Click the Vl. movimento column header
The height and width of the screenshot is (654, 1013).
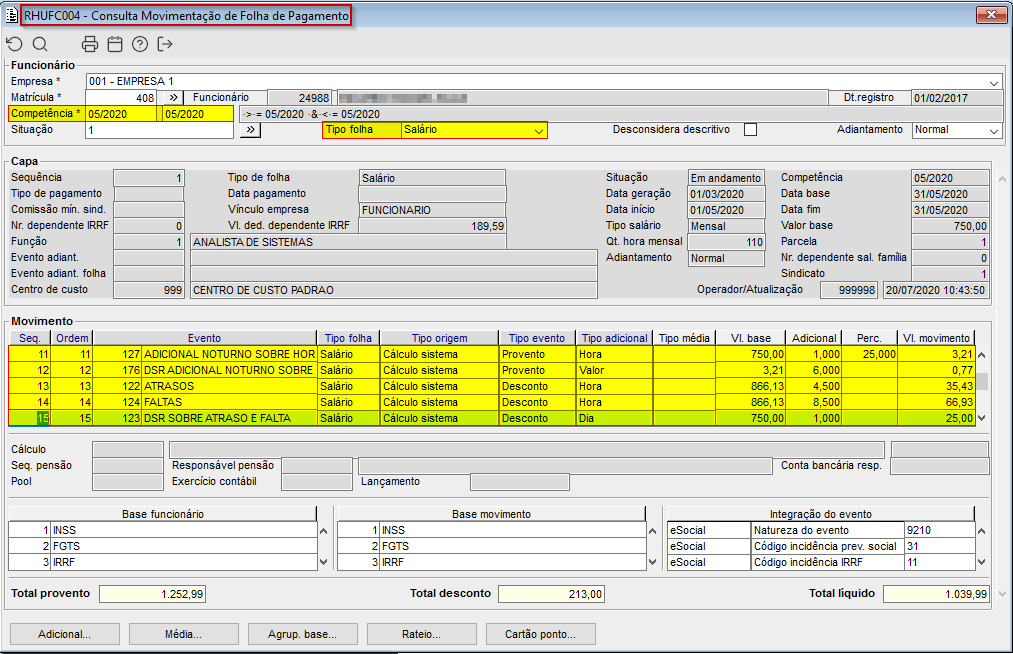(935, 338)
